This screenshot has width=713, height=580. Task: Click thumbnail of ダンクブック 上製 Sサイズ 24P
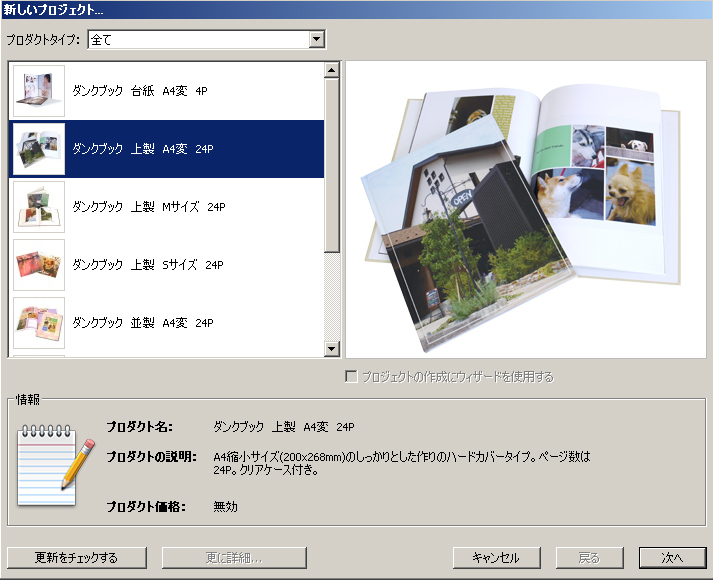click(39, 265)
